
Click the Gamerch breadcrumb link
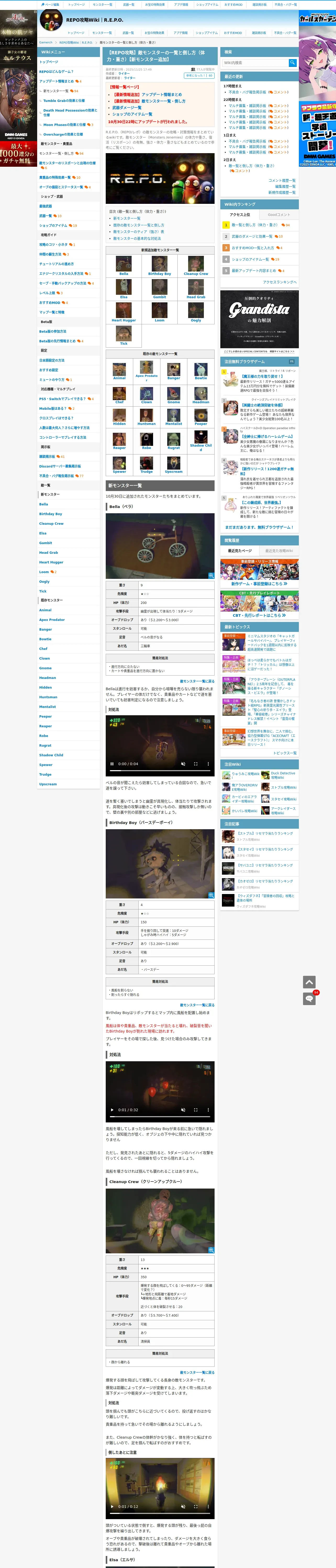point(46,43)
